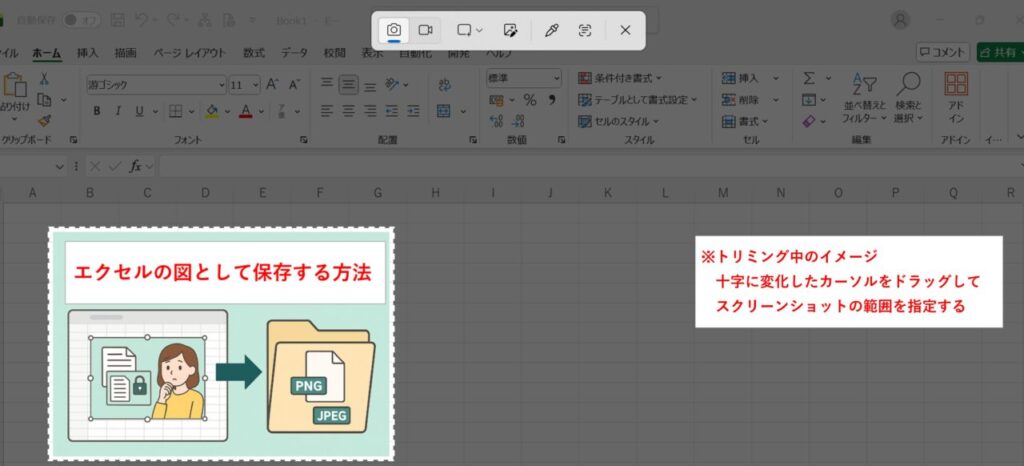The height and width of the screenshot is (466, 1024).
Task: Toggle Bold formatting
Action: pyautogui.click(x=97, y=111)
